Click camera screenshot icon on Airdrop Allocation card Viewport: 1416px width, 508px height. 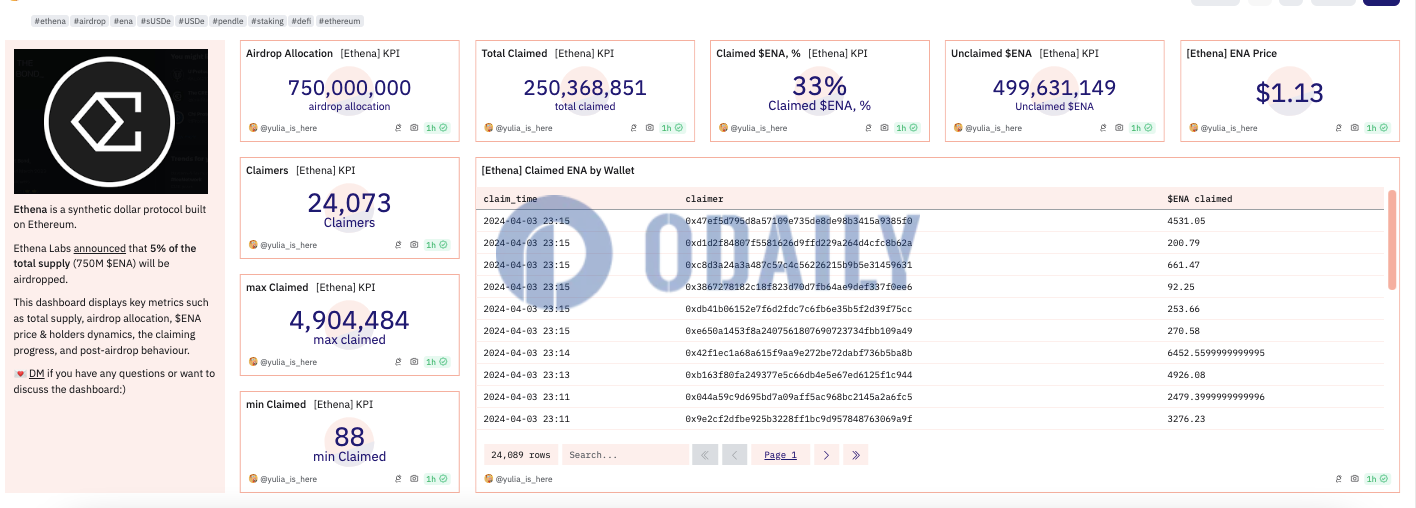[415, 128]
